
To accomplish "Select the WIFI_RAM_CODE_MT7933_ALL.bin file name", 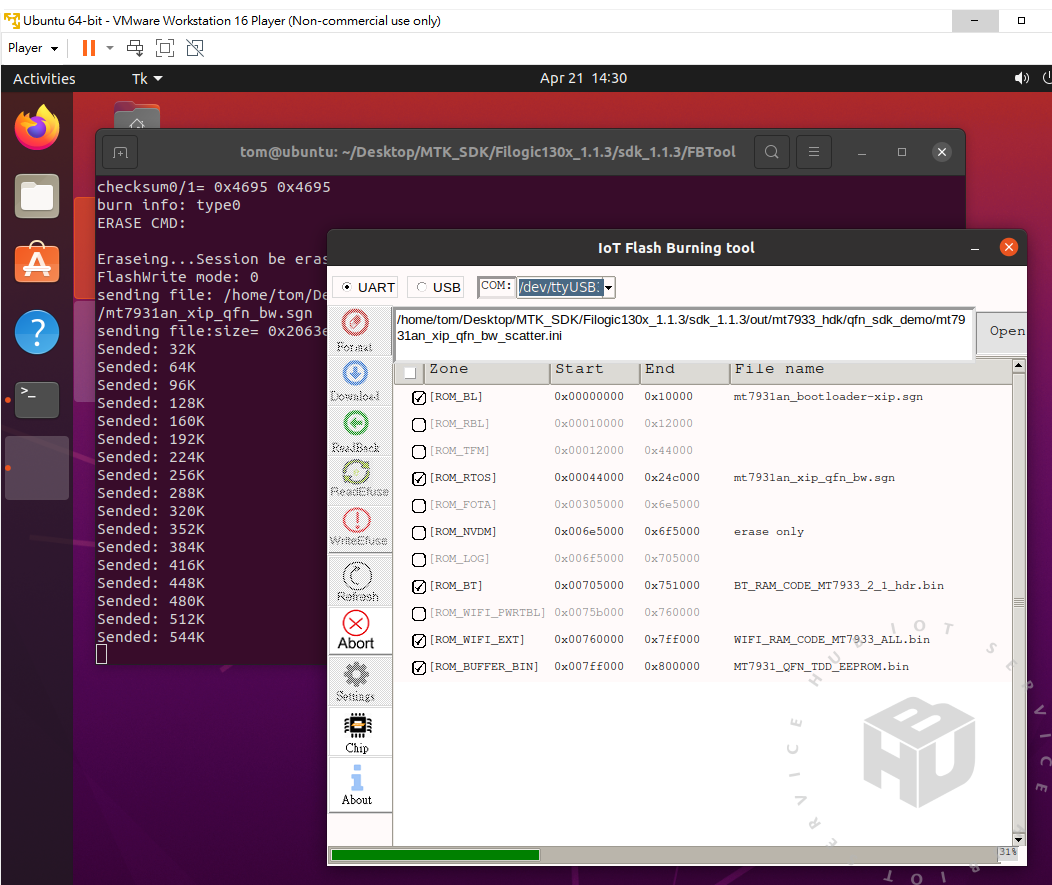I will tap(831, 639).
